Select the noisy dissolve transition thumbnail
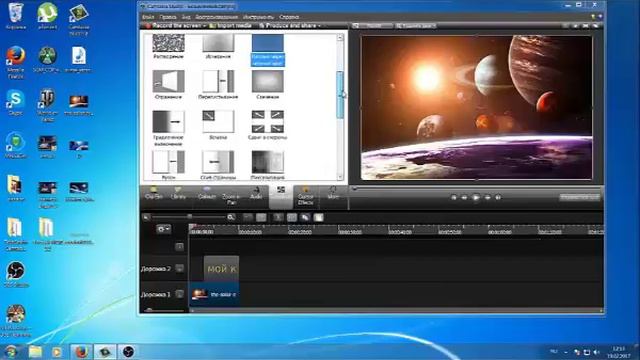Screen dimensions: 640x360 point(168,43)
